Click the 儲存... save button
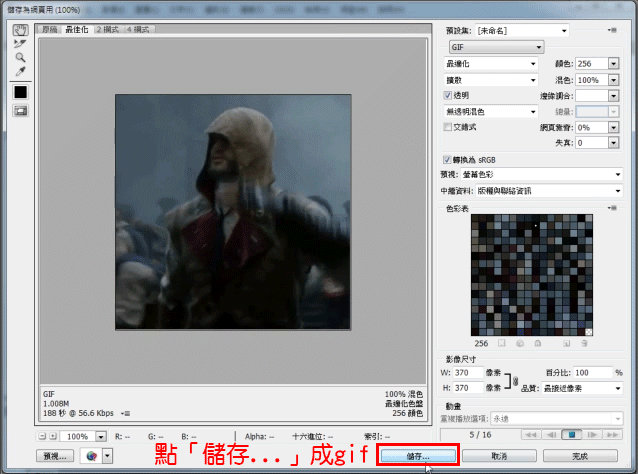 pyautogui.click(x=418, y=456)
